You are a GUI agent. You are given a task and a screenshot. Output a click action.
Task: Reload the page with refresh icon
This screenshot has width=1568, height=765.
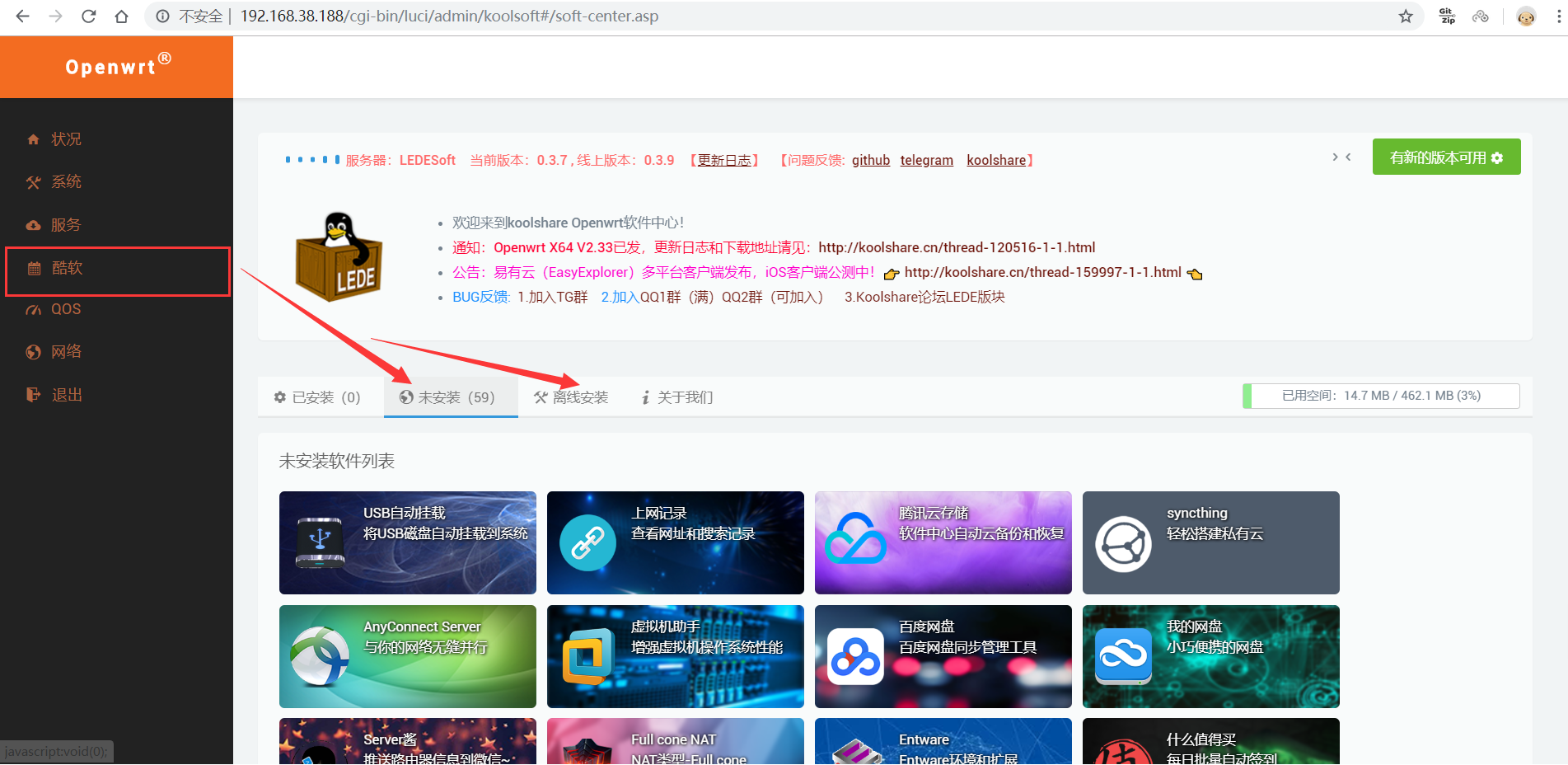pos(88,16)
